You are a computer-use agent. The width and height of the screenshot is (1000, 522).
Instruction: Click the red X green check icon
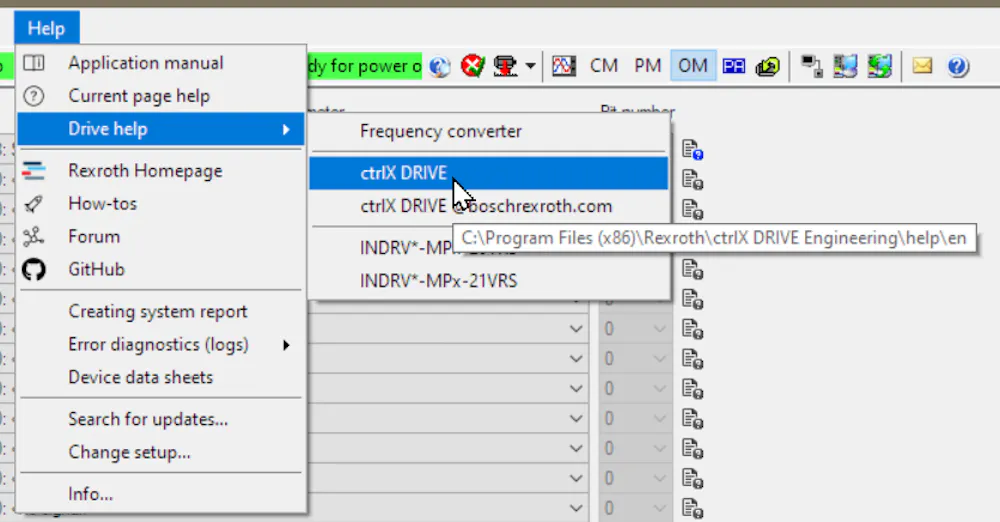(x=473, y=66)
